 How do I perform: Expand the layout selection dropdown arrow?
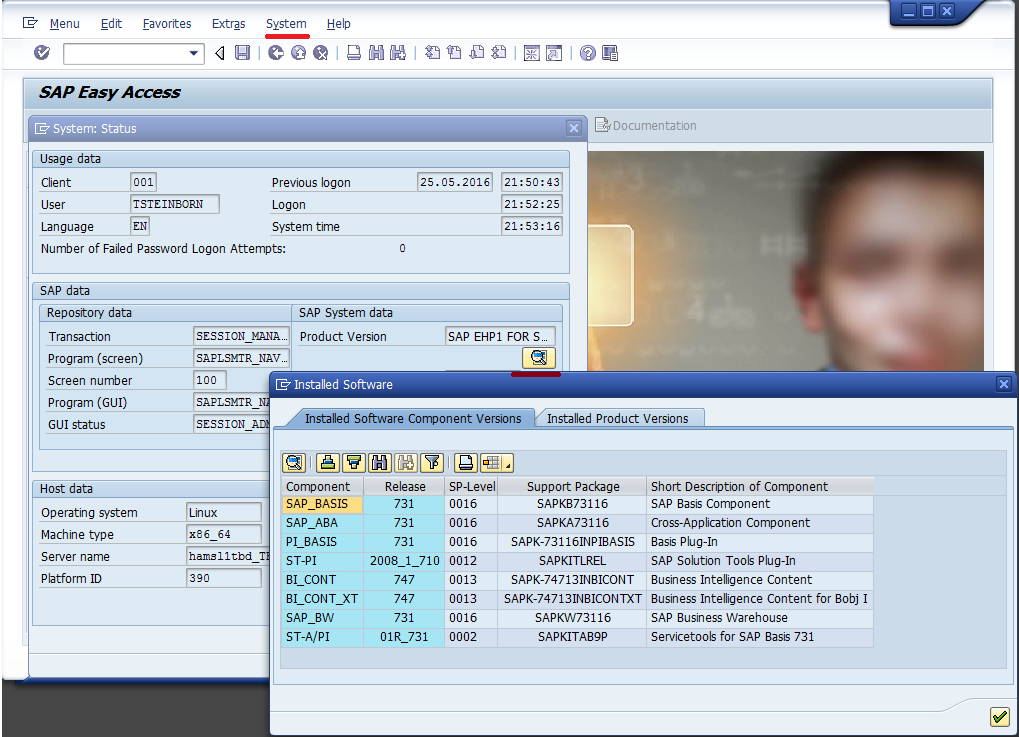pos(509,465)
